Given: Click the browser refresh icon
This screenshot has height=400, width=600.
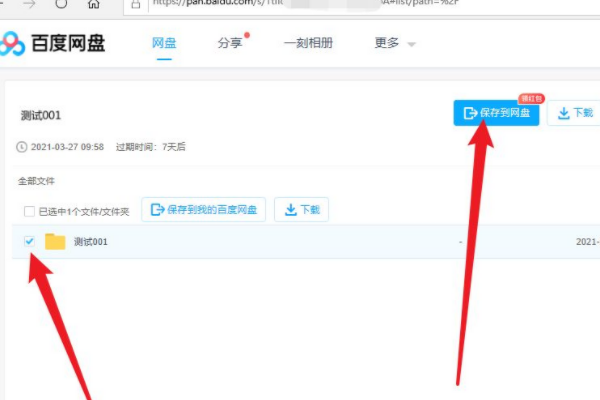Looking at the screenshot, I should (x=61, y=3).
